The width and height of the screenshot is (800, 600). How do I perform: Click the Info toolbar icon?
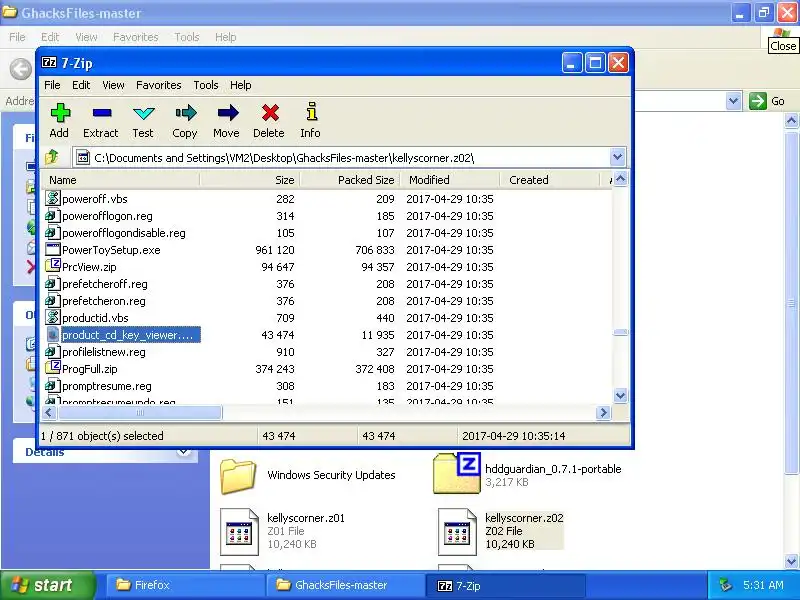pyautogui.click(x=311, y=112)
